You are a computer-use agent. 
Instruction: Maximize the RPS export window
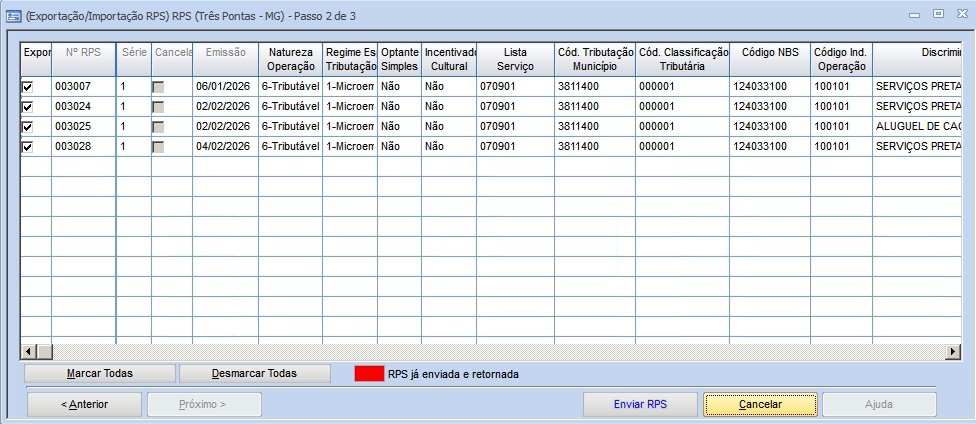[x=936, y=15]
